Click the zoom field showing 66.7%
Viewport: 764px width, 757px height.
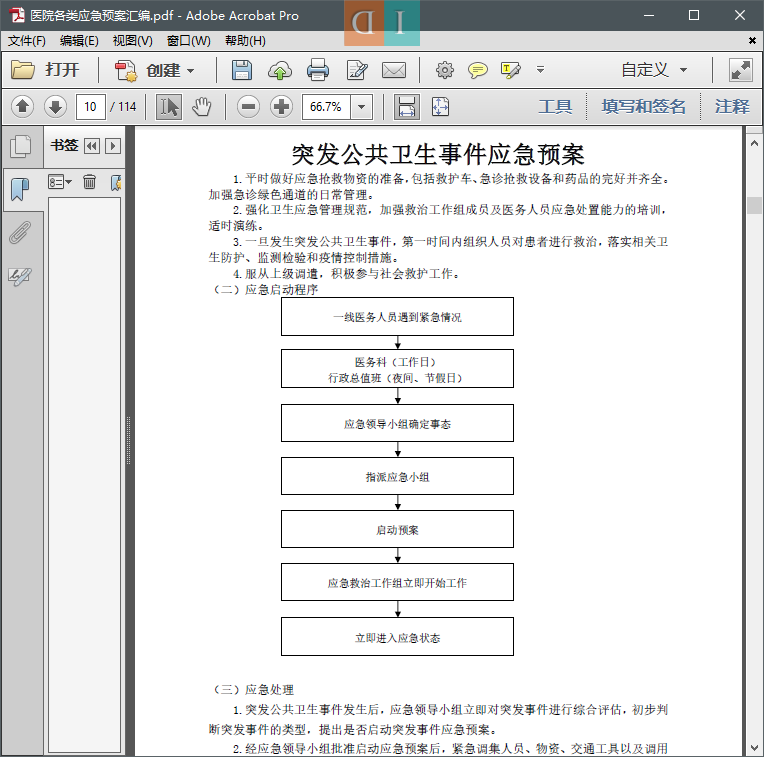click(x=325, y=107)
